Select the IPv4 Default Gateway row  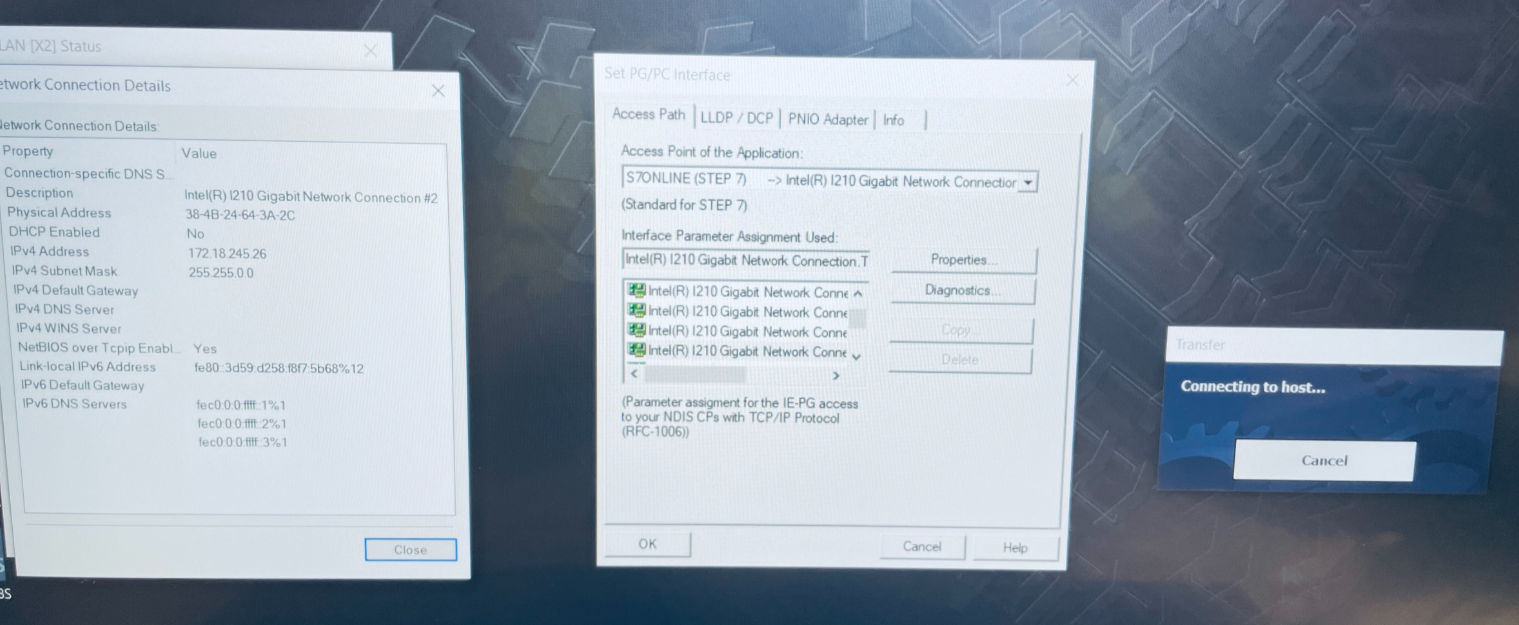(x=228, y=291)
